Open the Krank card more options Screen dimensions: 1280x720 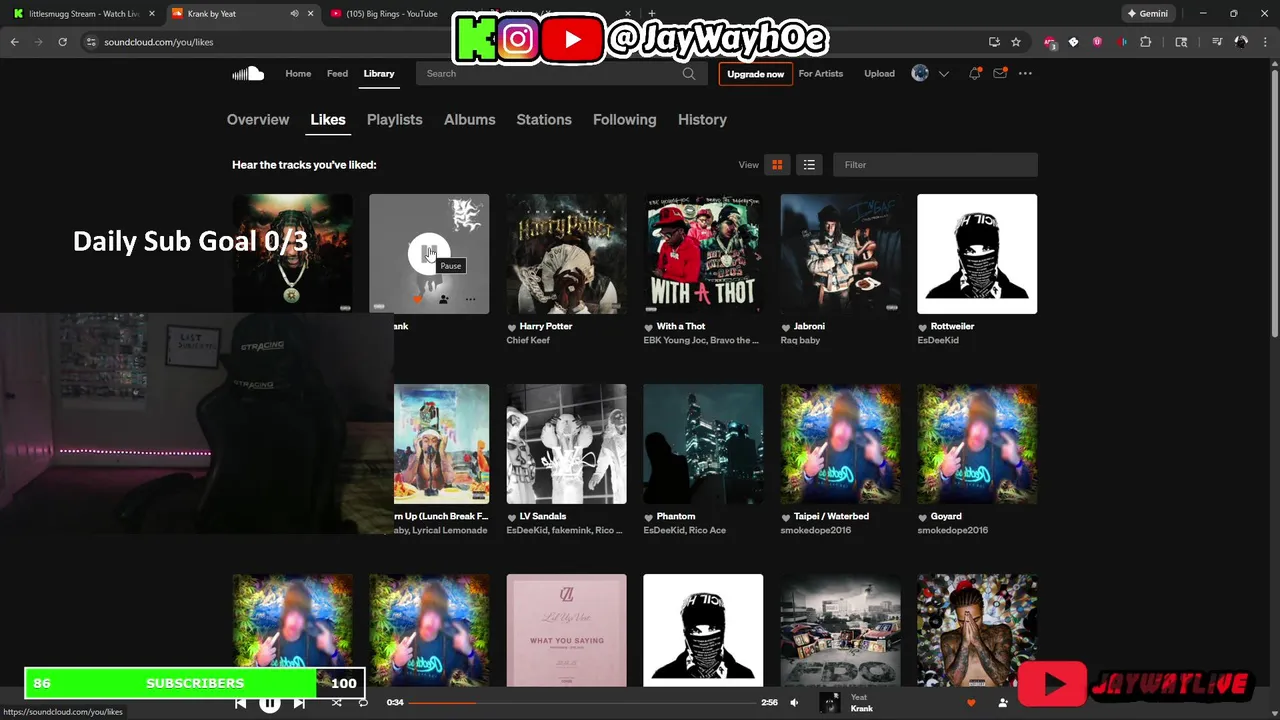(x=470, y=299)
